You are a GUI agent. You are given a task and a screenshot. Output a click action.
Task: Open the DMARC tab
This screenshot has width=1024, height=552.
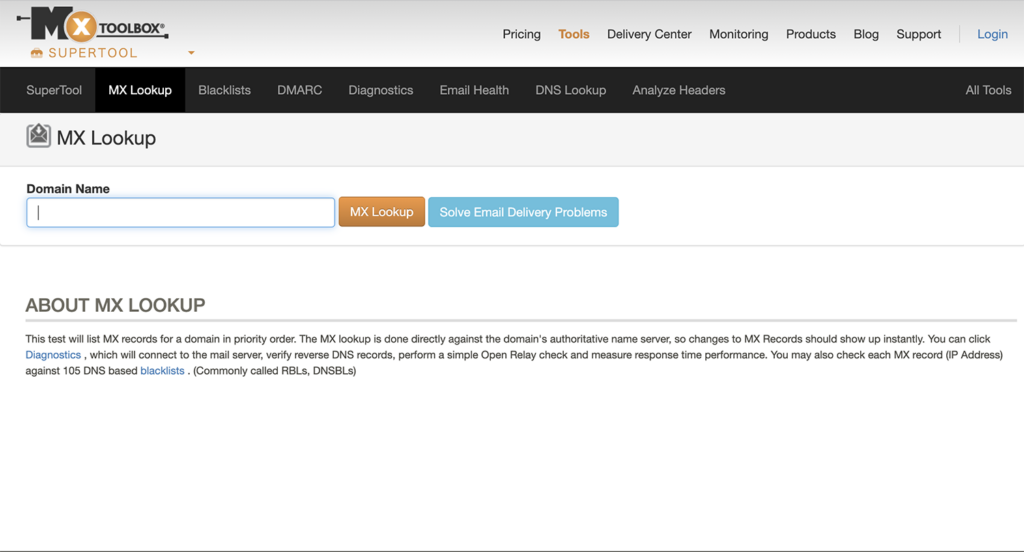[299, 90]
